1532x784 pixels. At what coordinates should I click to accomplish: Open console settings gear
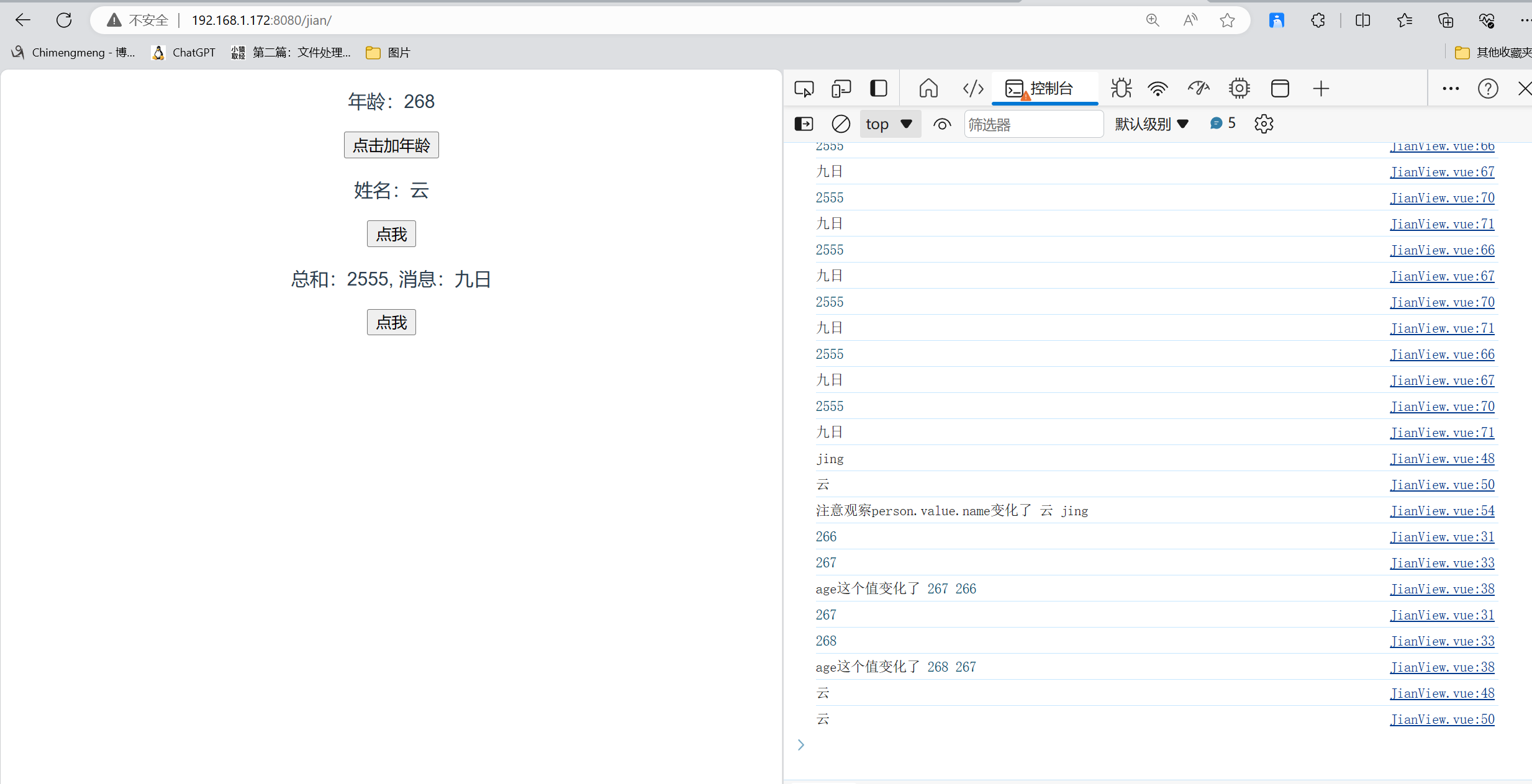1264,124
